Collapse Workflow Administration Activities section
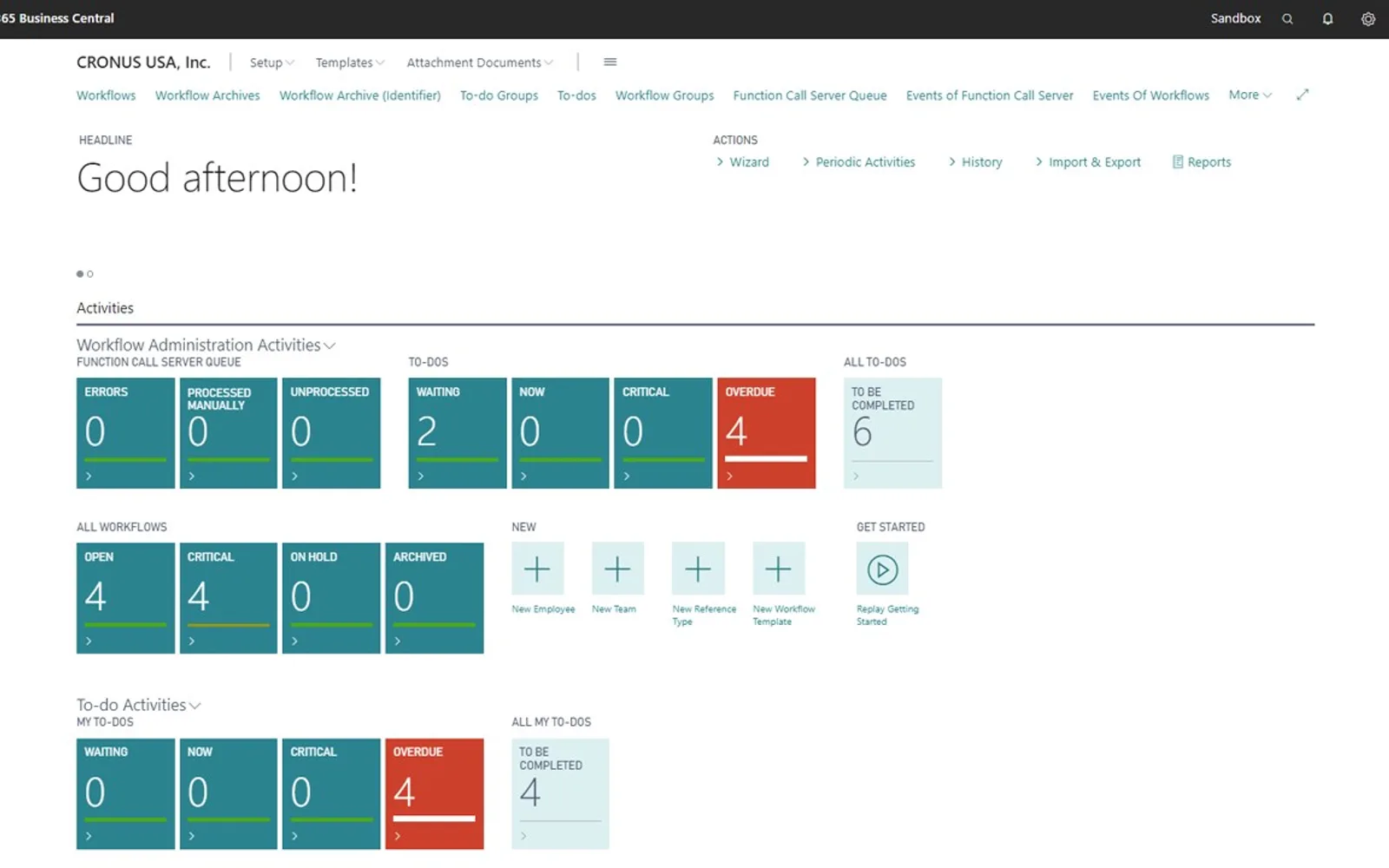This screenshot has height=868, width=1389. tap(206, 345)
